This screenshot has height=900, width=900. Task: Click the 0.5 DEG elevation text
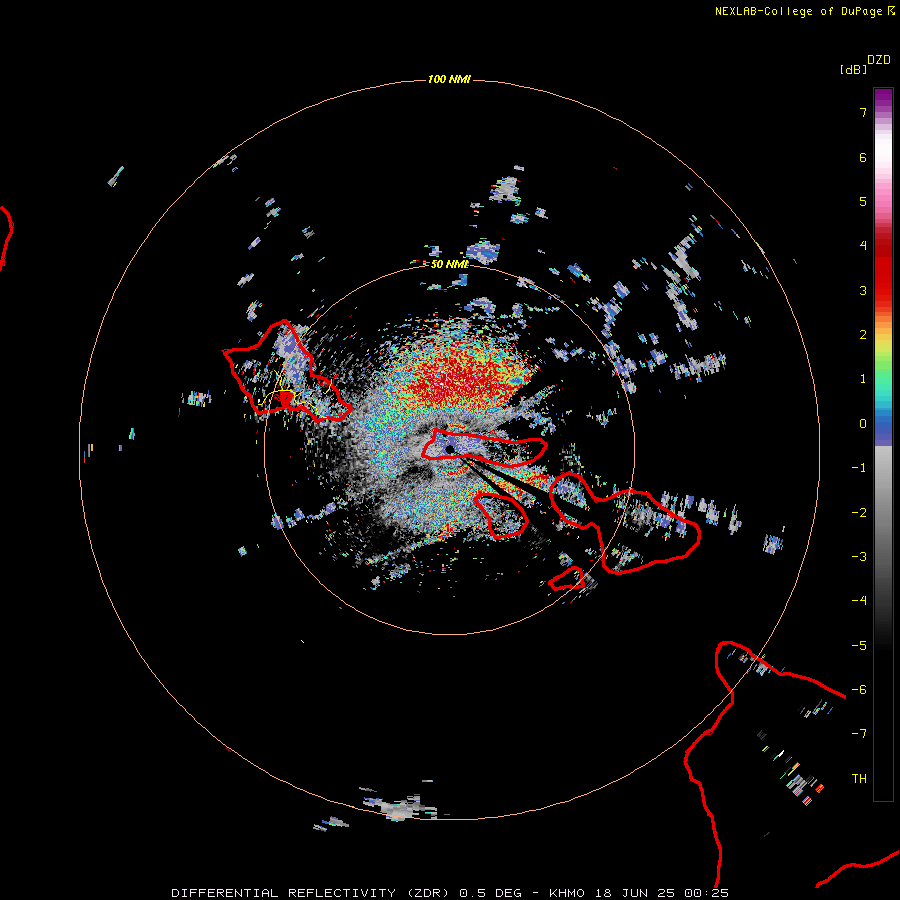tap(490, 893)
